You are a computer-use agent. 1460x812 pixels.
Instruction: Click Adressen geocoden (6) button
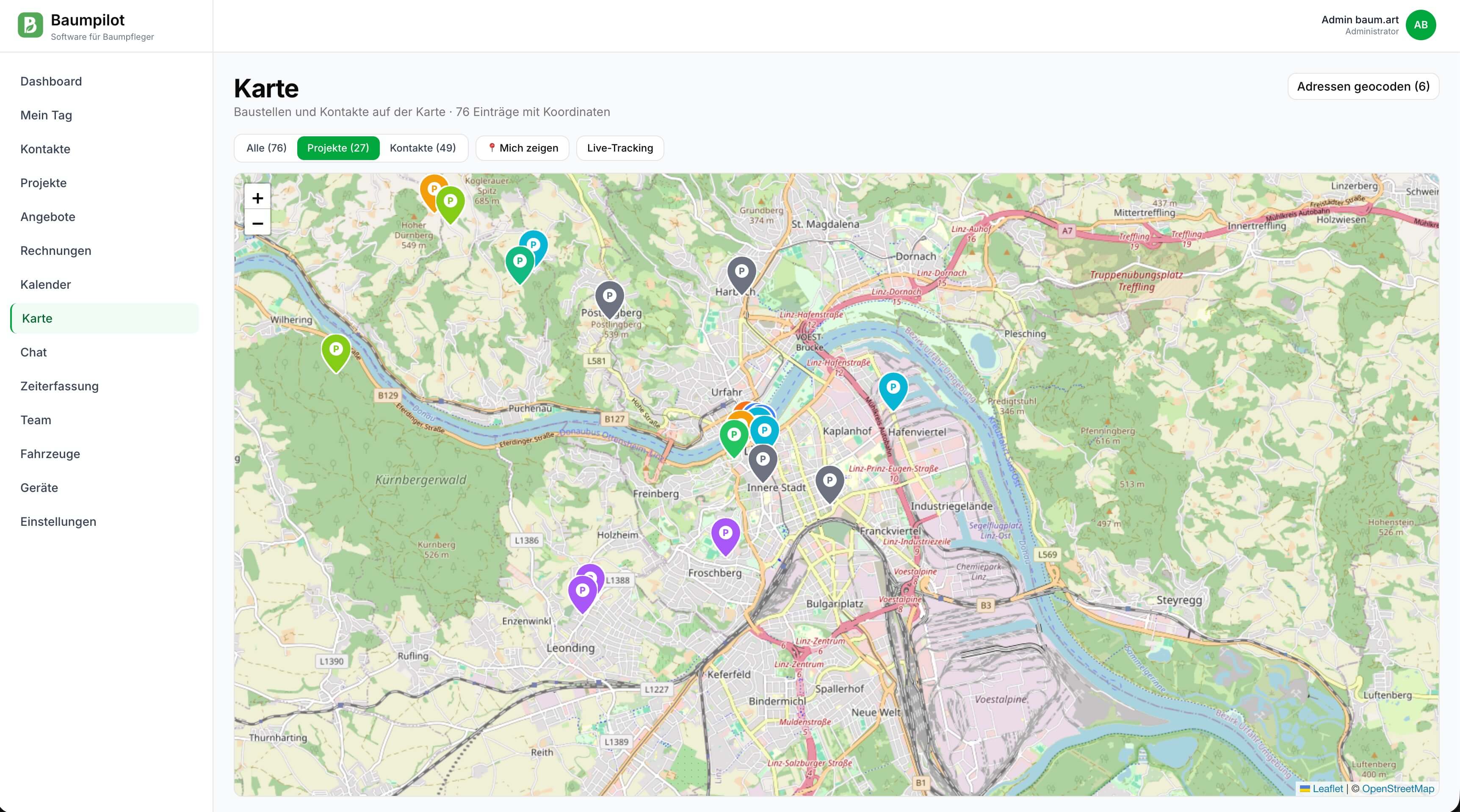[x=1363, y=86]
